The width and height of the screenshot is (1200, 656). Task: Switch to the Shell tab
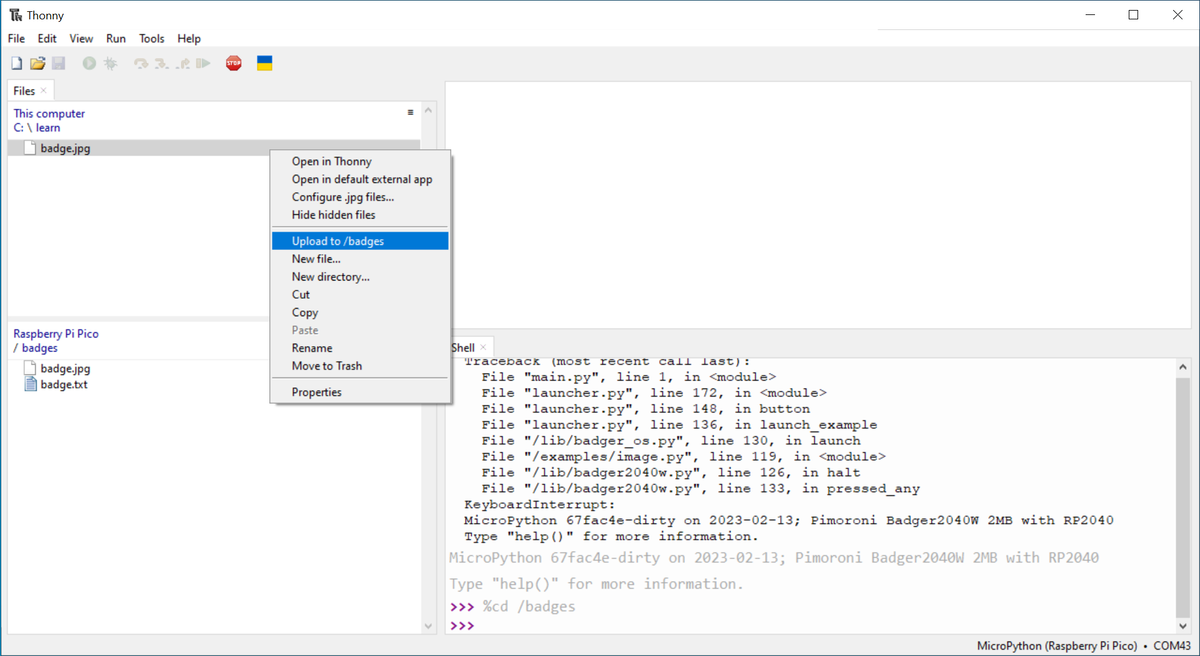464,347
